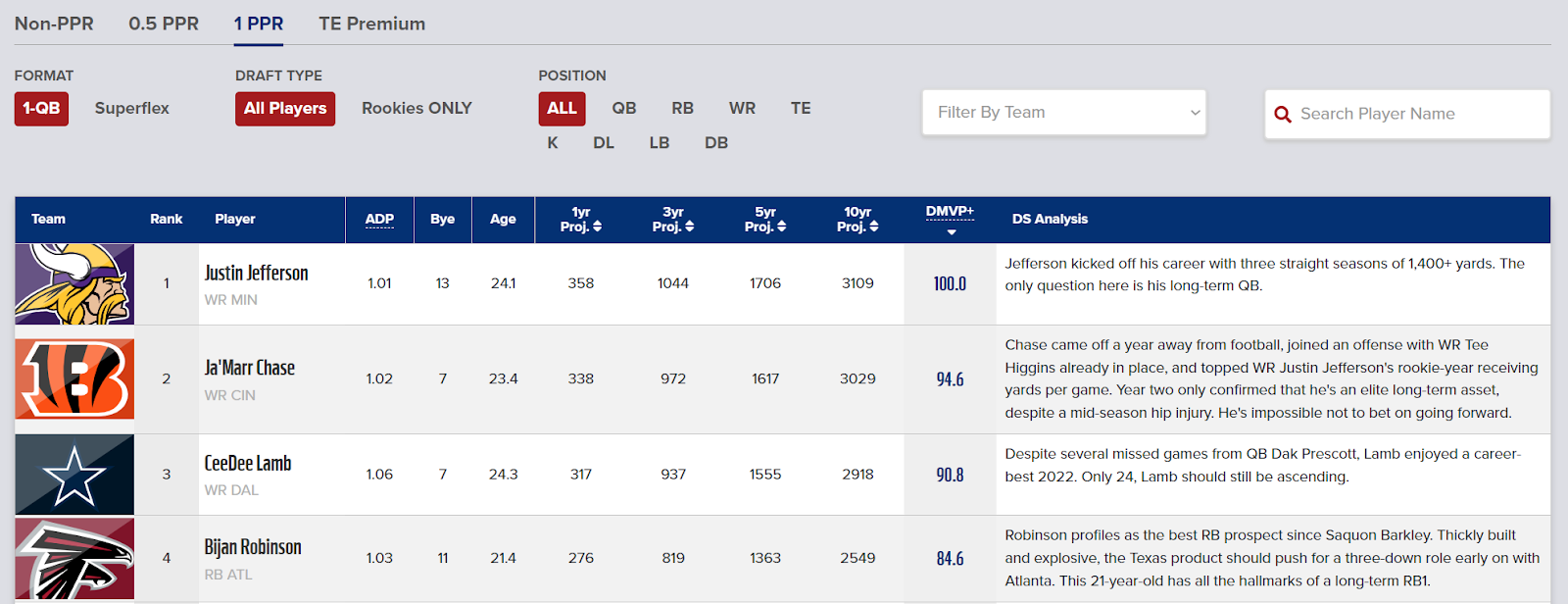Image resolution: width=1568 pixels, height=604 pixels.
Task: Sort by 10yr Proj. arrows
Action: pyautogui.click(x=873, y=226)
